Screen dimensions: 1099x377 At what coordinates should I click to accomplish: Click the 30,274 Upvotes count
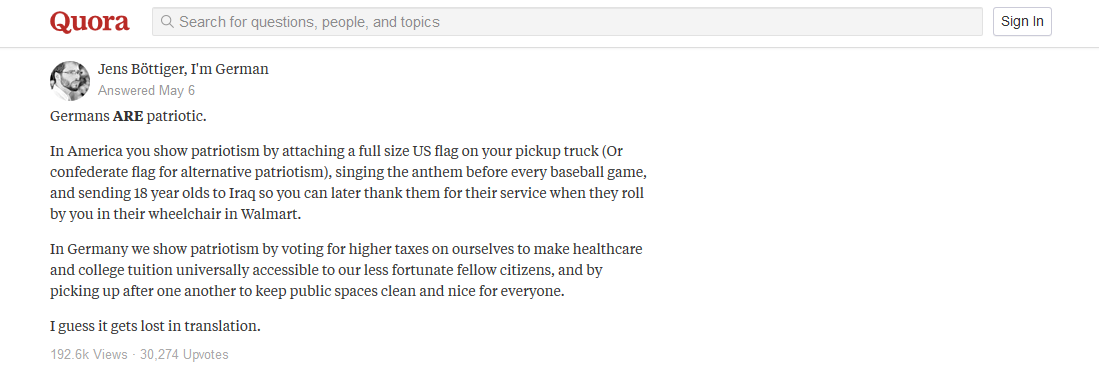tap(184, 355)
